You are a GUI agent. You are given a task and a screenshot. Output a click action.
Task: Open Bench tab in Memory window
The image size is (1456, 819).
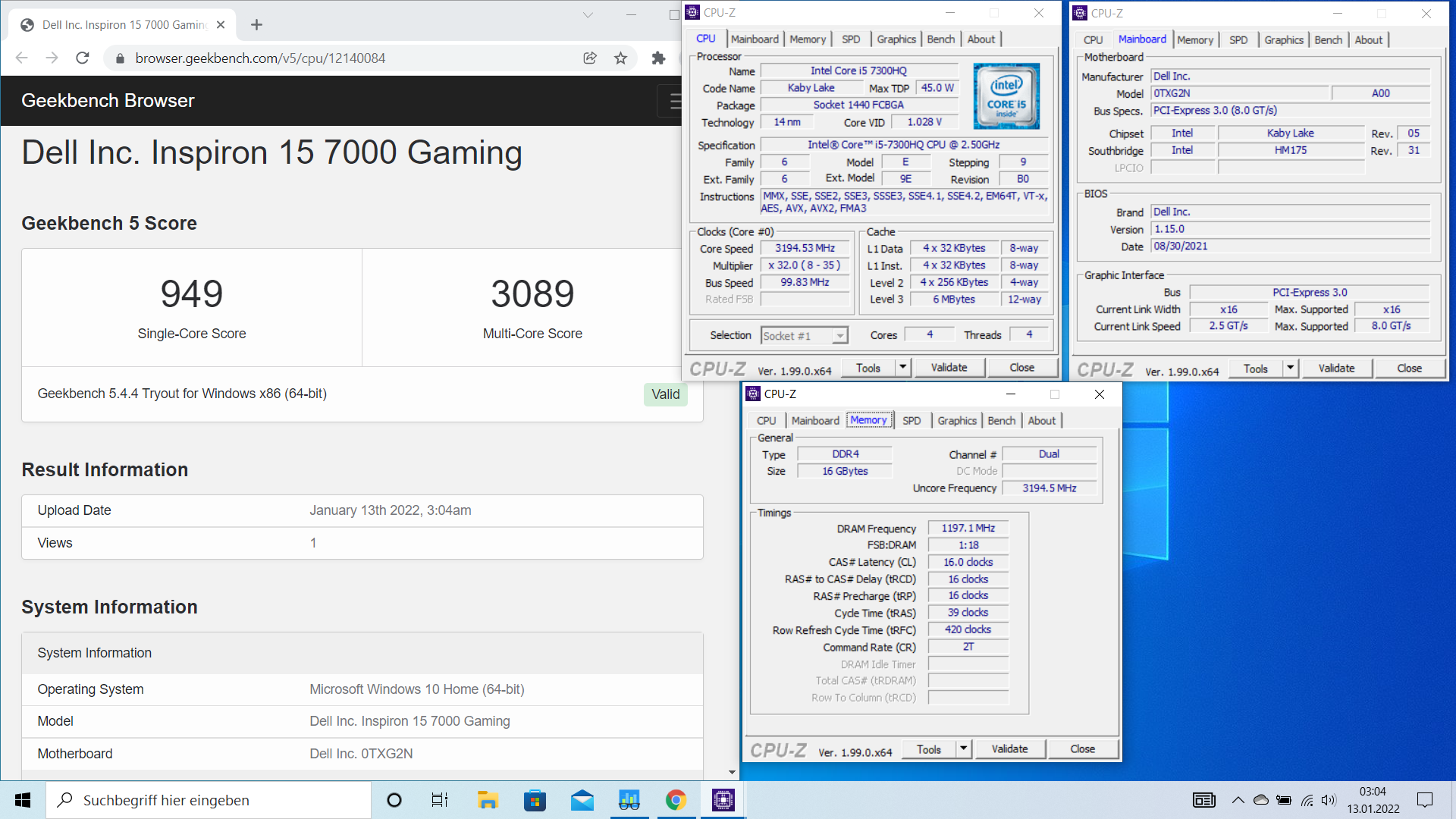[1002, 421]
